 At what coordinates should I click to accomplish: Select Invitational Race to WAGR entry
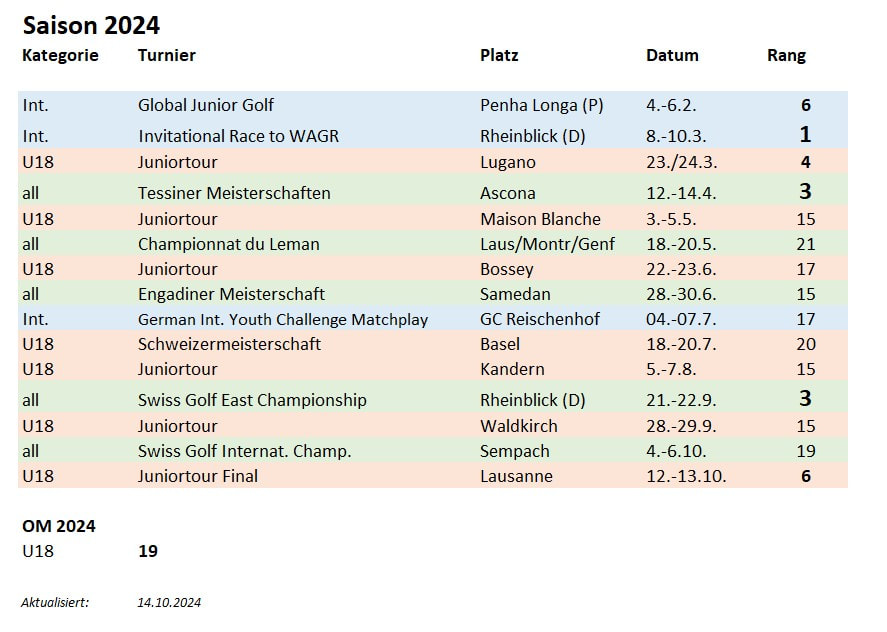238,136
